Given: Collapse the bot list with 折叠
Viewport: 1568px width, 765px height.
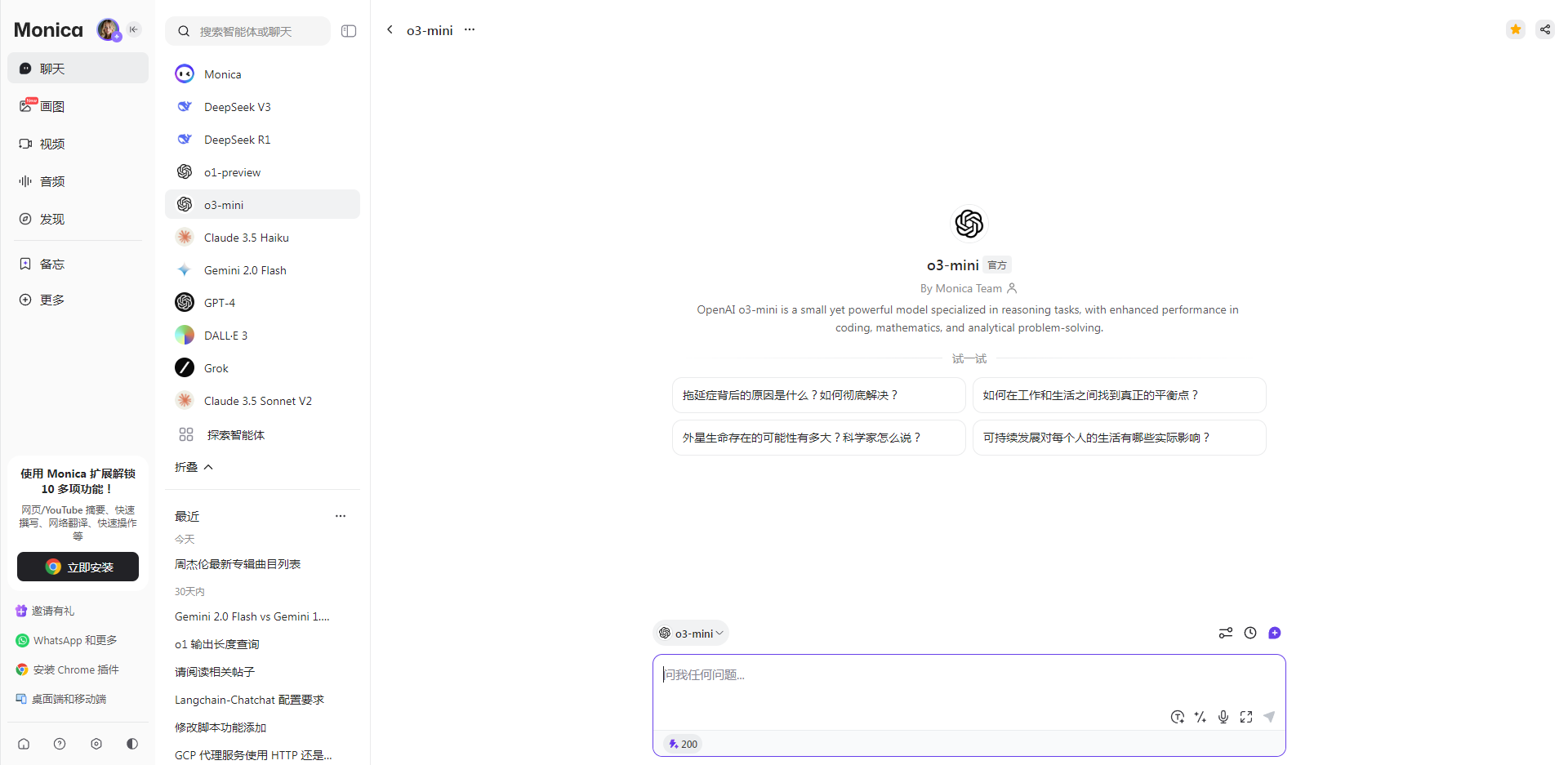Looking at the screenshot, I should click(x=194, y=467).
